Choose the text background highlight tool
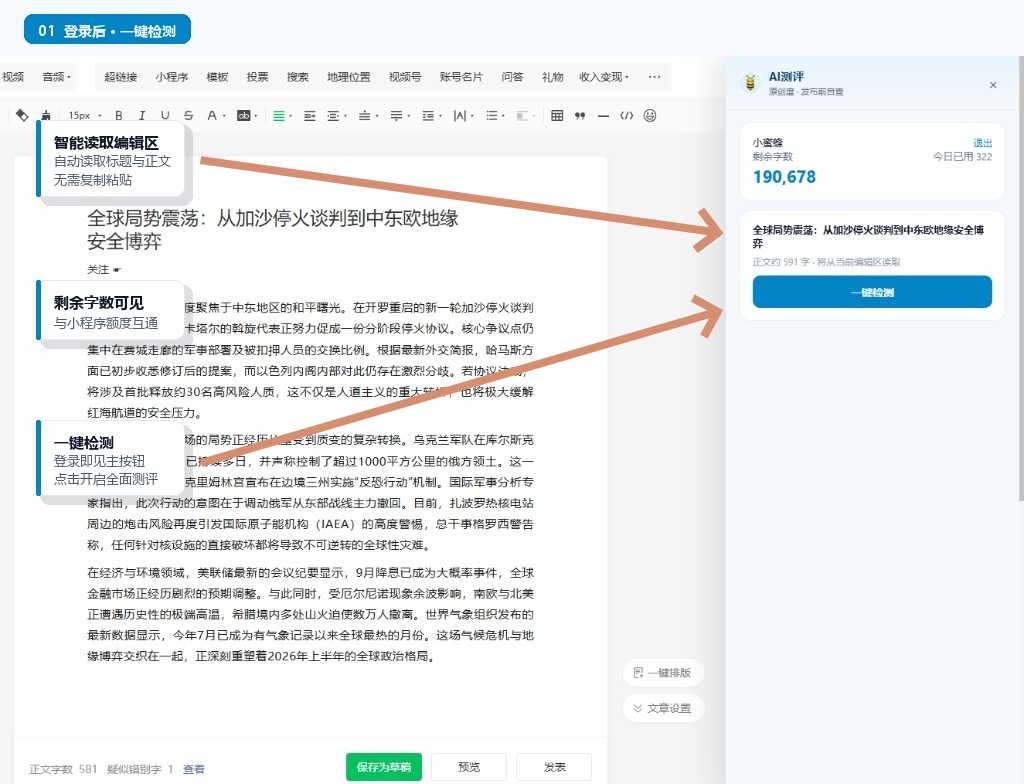Image resolution: width=1024 pixels, height=784 pixels. [244, 116]
